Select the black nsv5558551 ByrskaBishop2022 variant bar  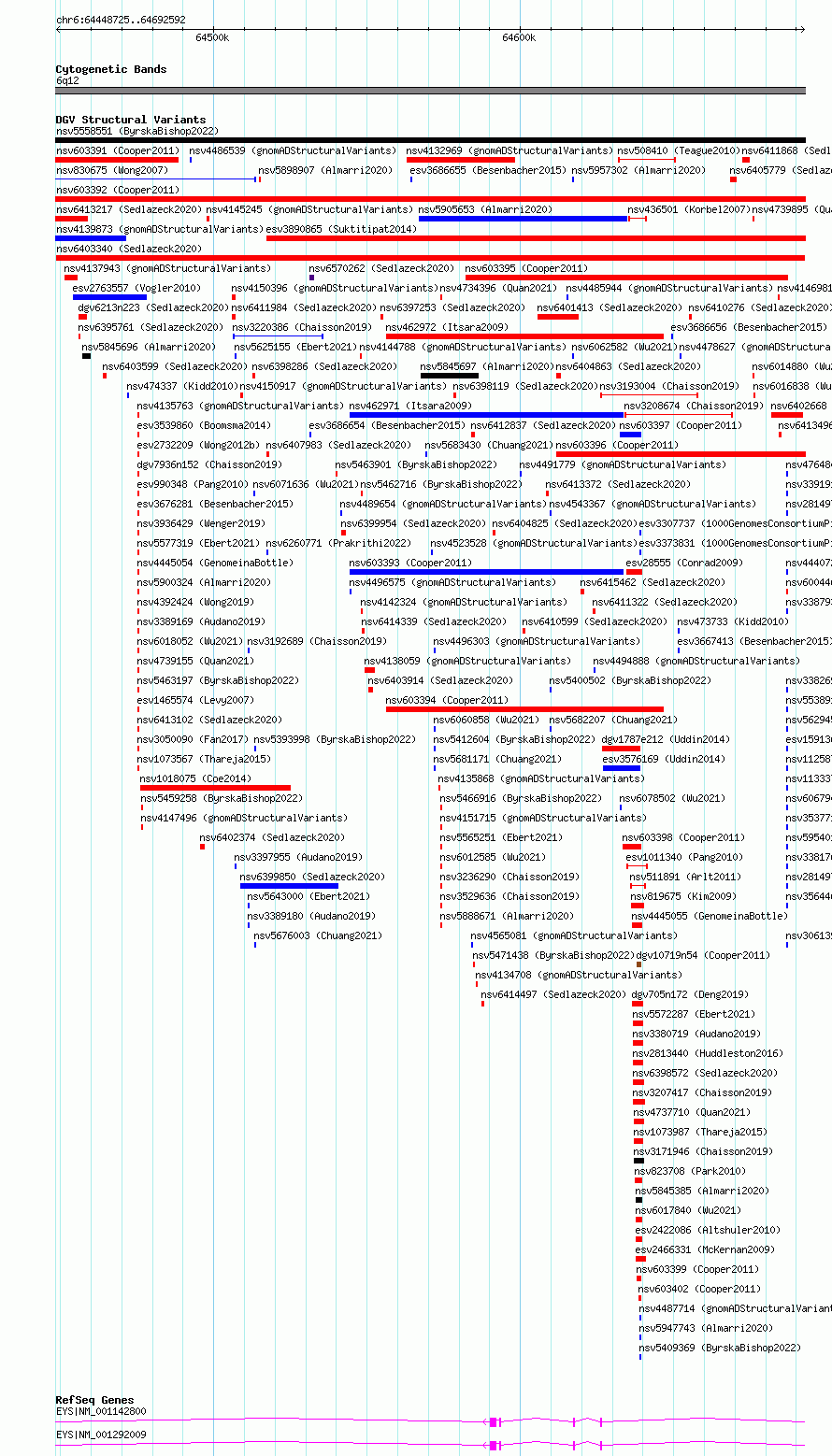click(x=430, y=140)
